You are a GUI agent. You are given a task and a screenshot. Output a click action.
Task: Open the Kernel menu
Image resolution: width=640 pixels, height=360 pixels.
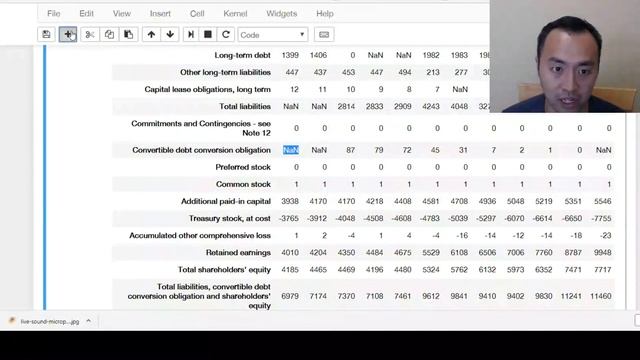[235, 13]
